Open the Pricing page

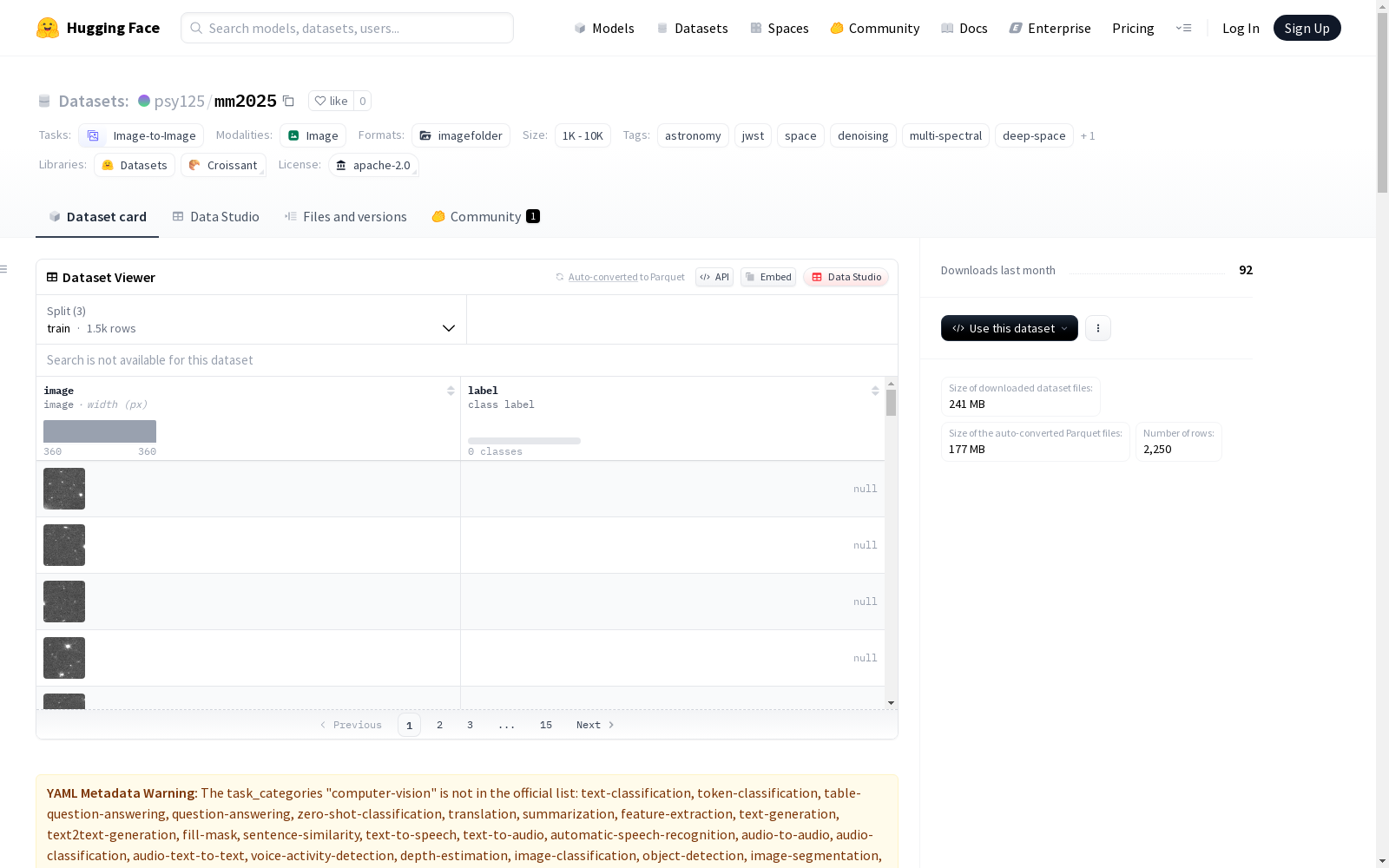pyautogui.click(x=1133, y=28)
